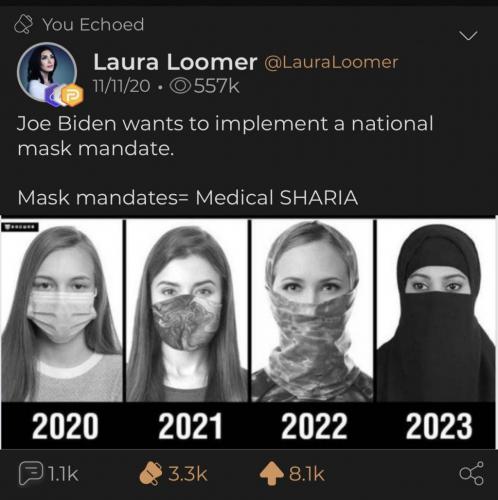Image resolution: width=498 pixels, height=500 pixels.
Task: Tap the eye views icon
Action: pos(180,86)
